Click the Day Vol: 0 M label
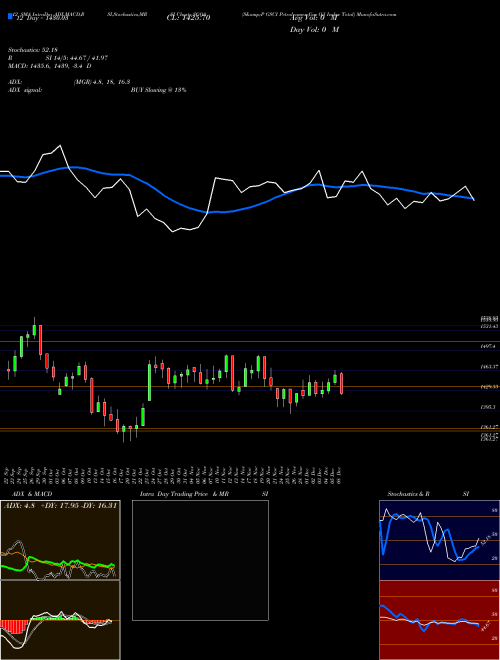Viewport: 500px width, 660px height. [314, 29]
